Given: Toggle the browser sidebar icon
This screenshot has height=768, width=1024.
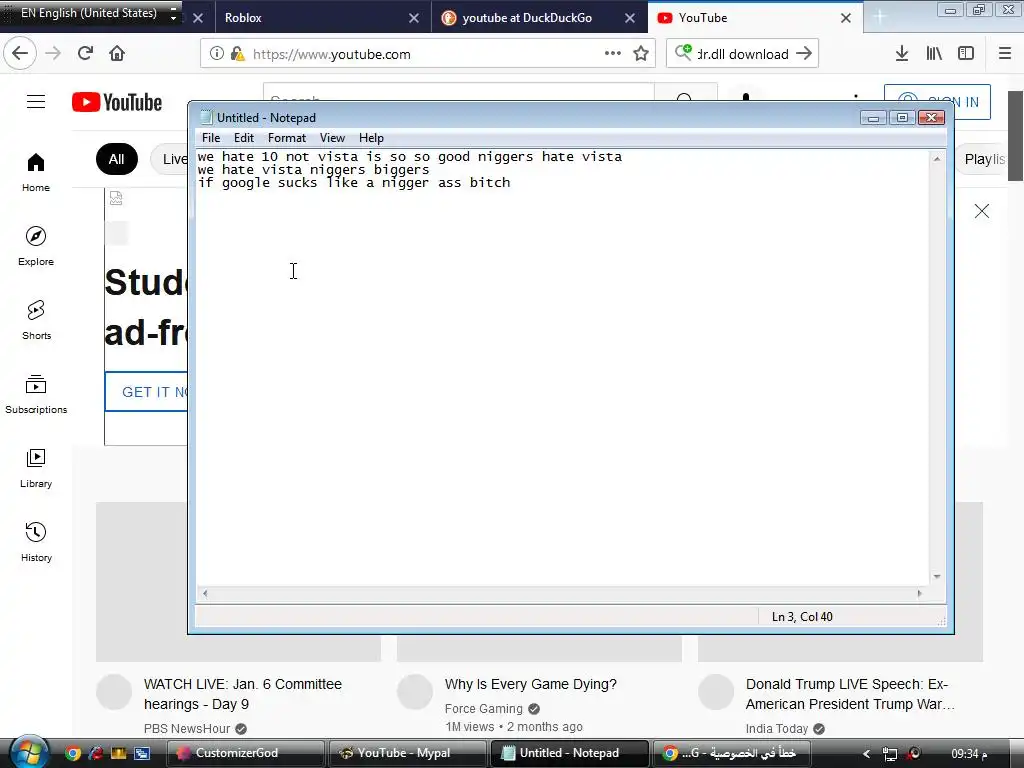Looking at the screenshot, I should click(x=966, y=54).
